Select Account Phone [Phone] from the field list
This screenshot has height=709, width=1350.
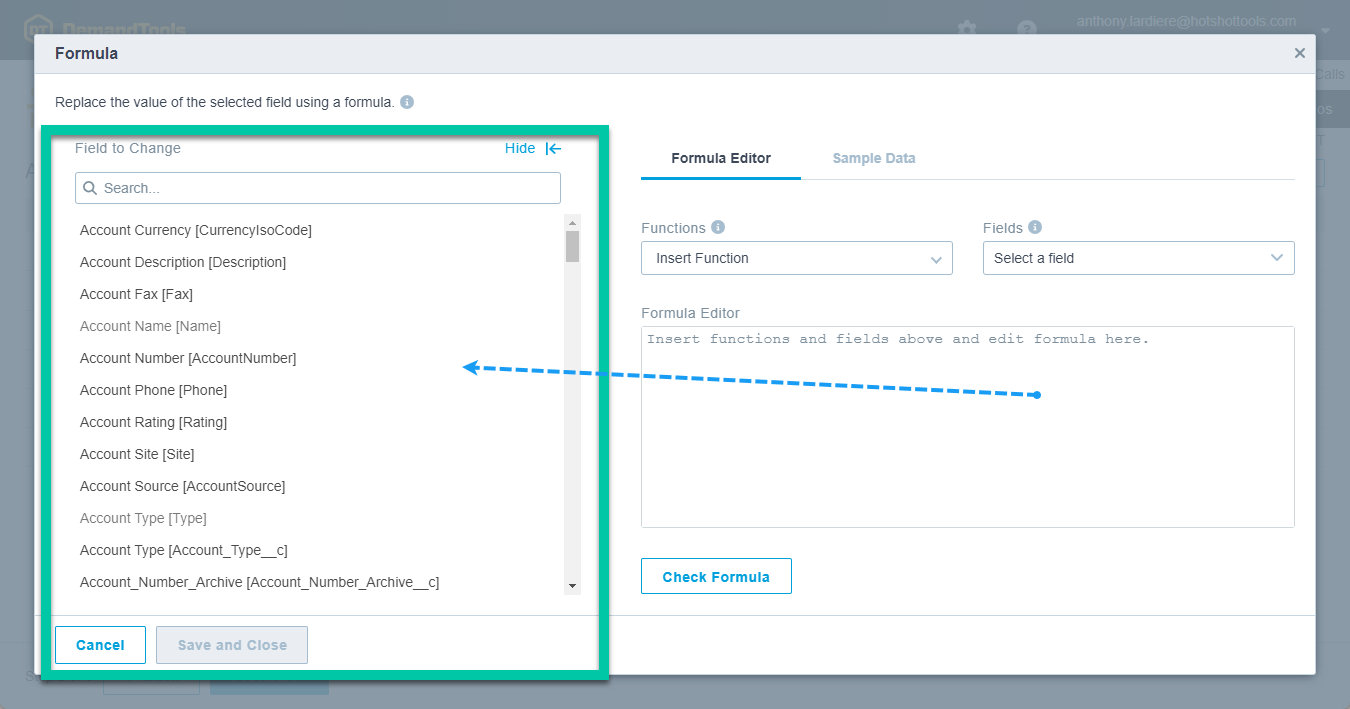153,390
